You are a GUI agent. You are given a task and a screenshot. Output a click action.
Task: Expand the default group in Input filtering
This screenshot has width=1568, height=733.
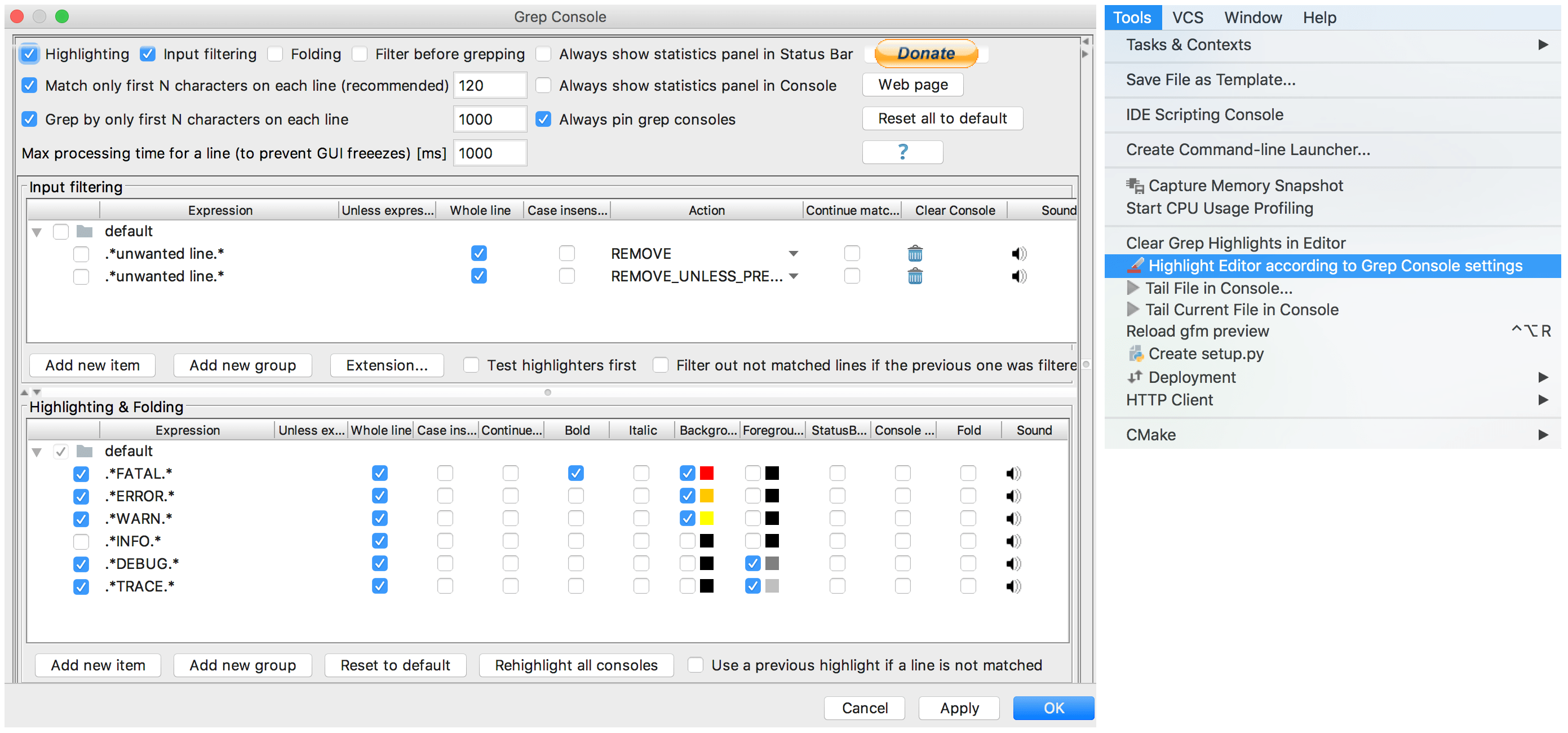pos(36,231)
